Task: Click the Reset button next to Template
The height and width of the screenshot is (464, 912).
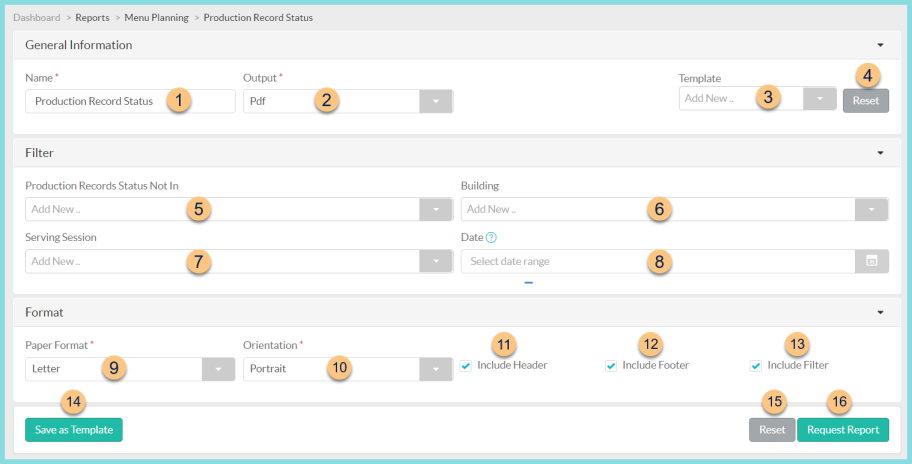Action: point(865,101)
